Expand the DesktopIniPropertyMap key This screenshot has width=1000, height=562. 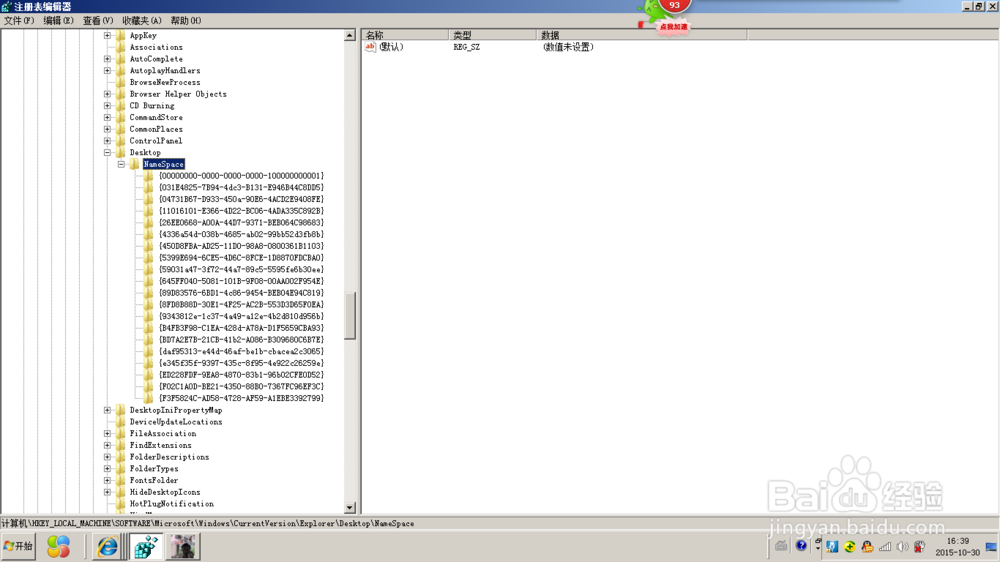(x=107, y=410)
